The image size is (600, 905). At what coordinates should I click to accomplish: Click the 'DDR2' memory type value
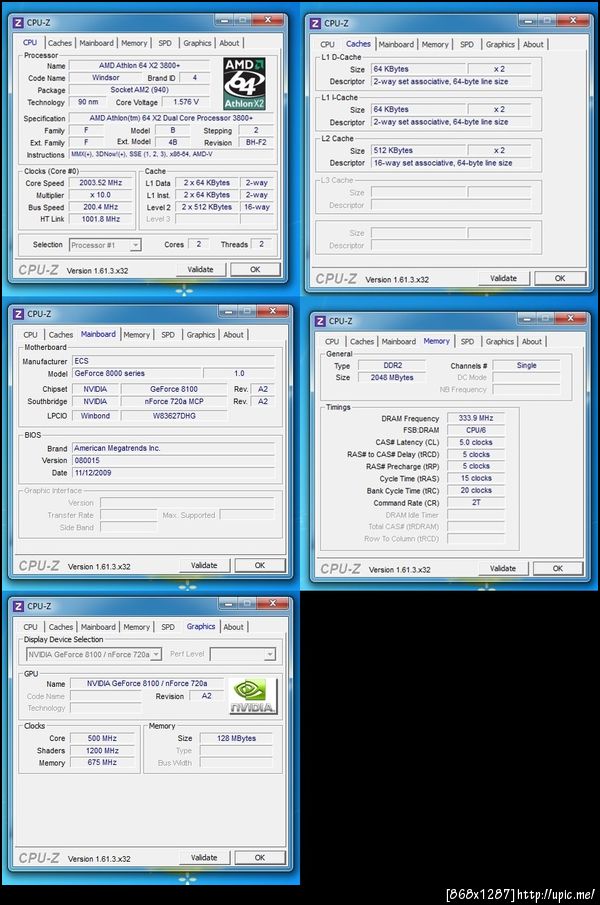392,365
